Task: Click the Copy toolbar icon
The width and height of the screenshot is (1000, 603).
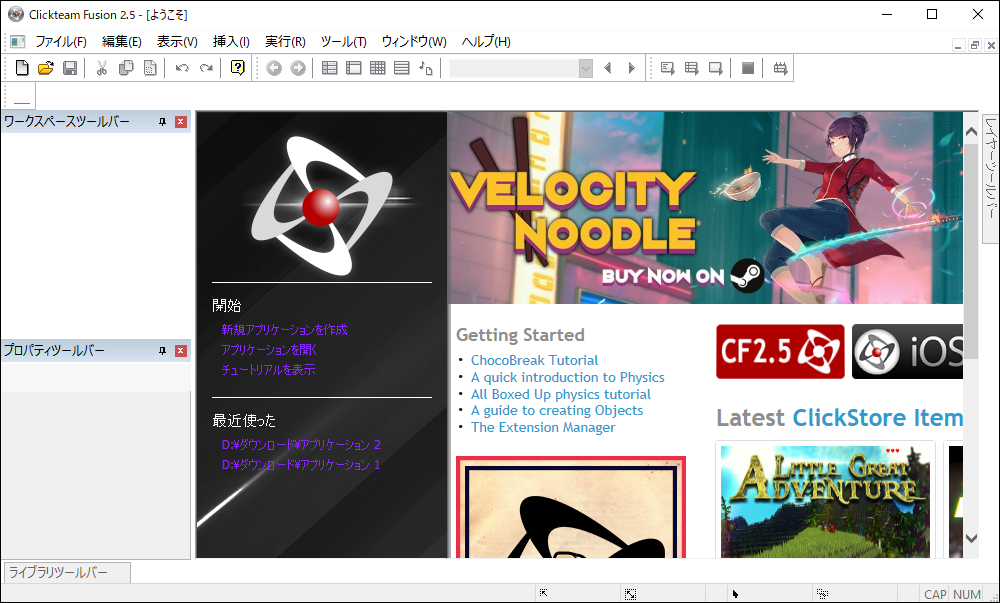Action: [x=126, y=68]
